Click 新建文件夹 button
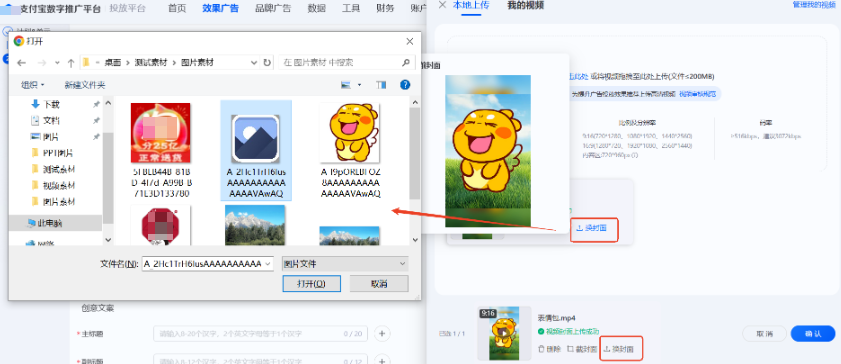Screen dimensions: 841x364 85,85
